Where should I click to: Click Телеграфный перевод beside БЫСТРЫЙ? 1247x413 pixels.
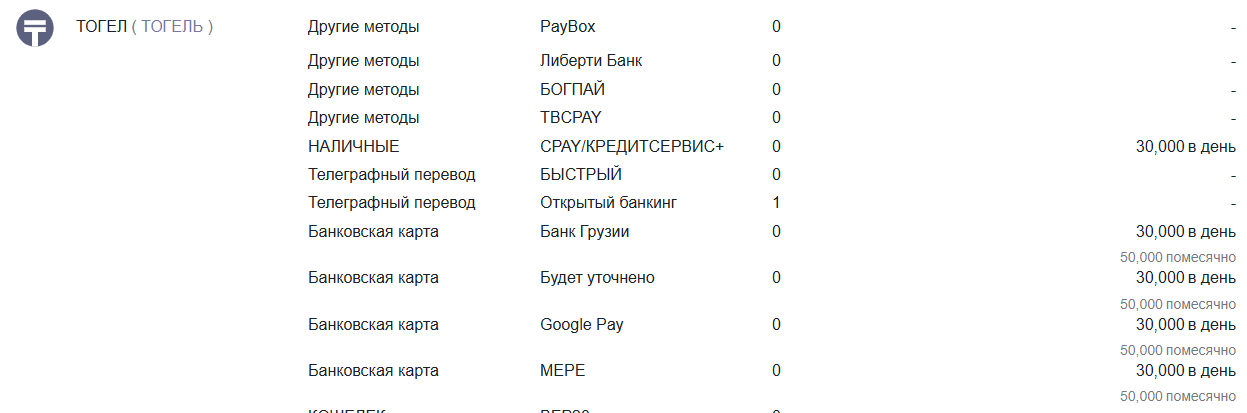tap(391, 175)
